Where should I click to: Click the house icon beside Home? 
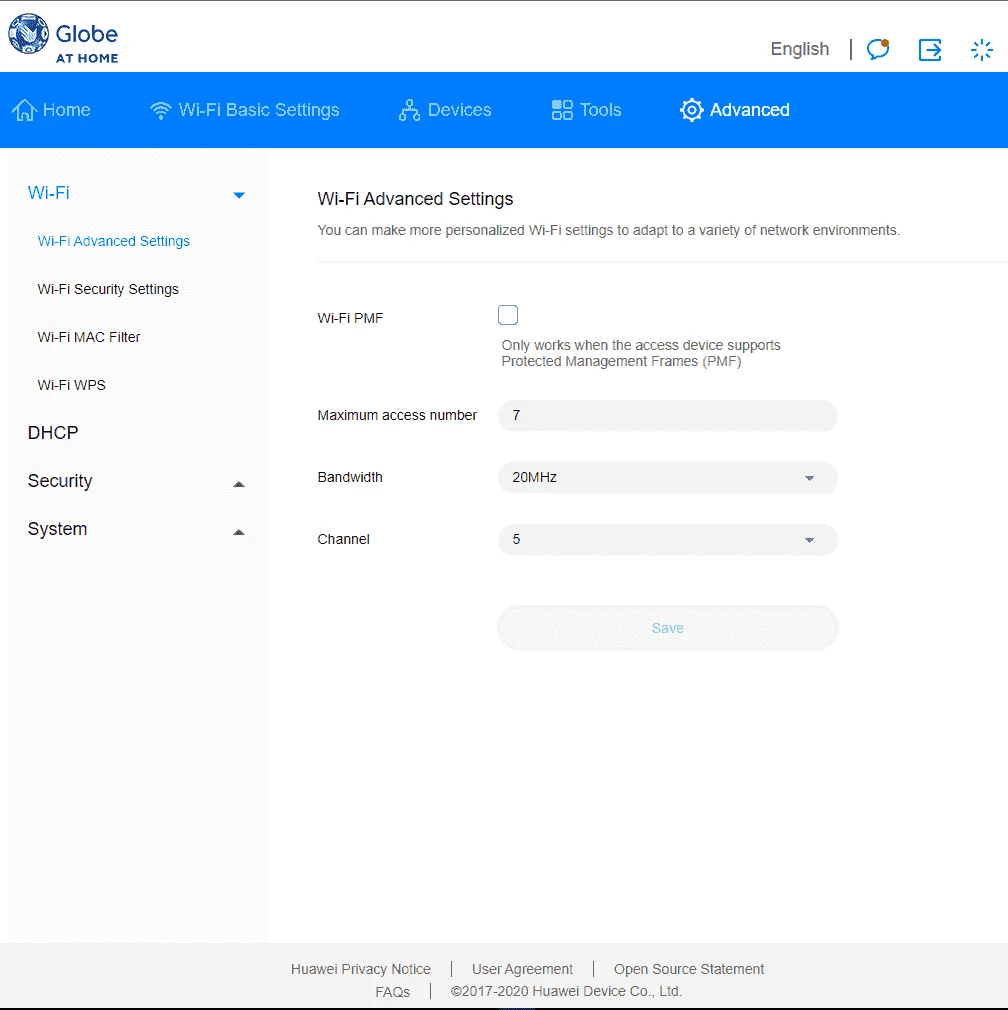point(24,110)
